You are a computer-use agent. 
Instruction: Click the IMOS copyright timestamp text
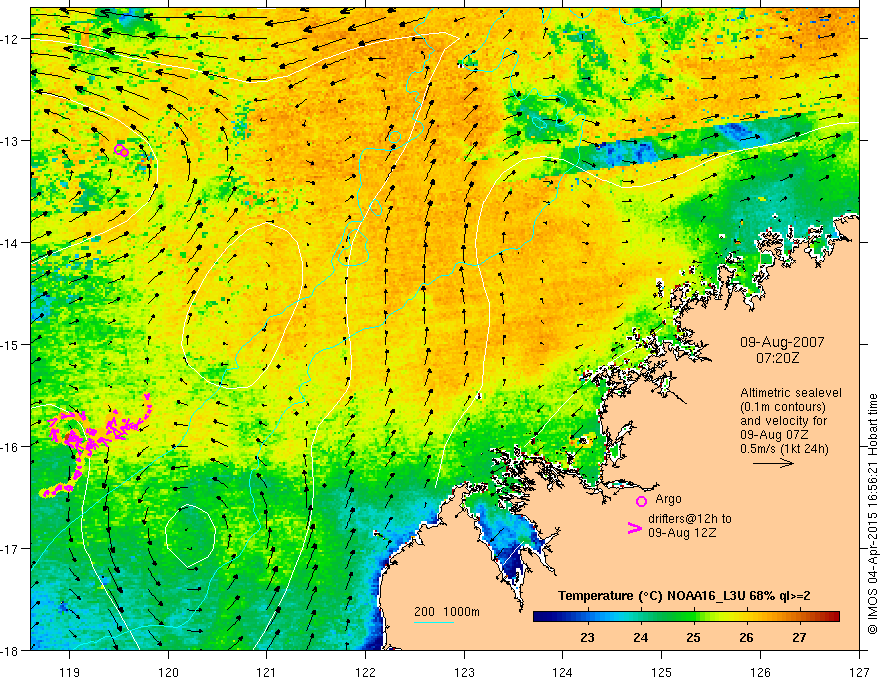pyautogui.click(x=872, y=514)
